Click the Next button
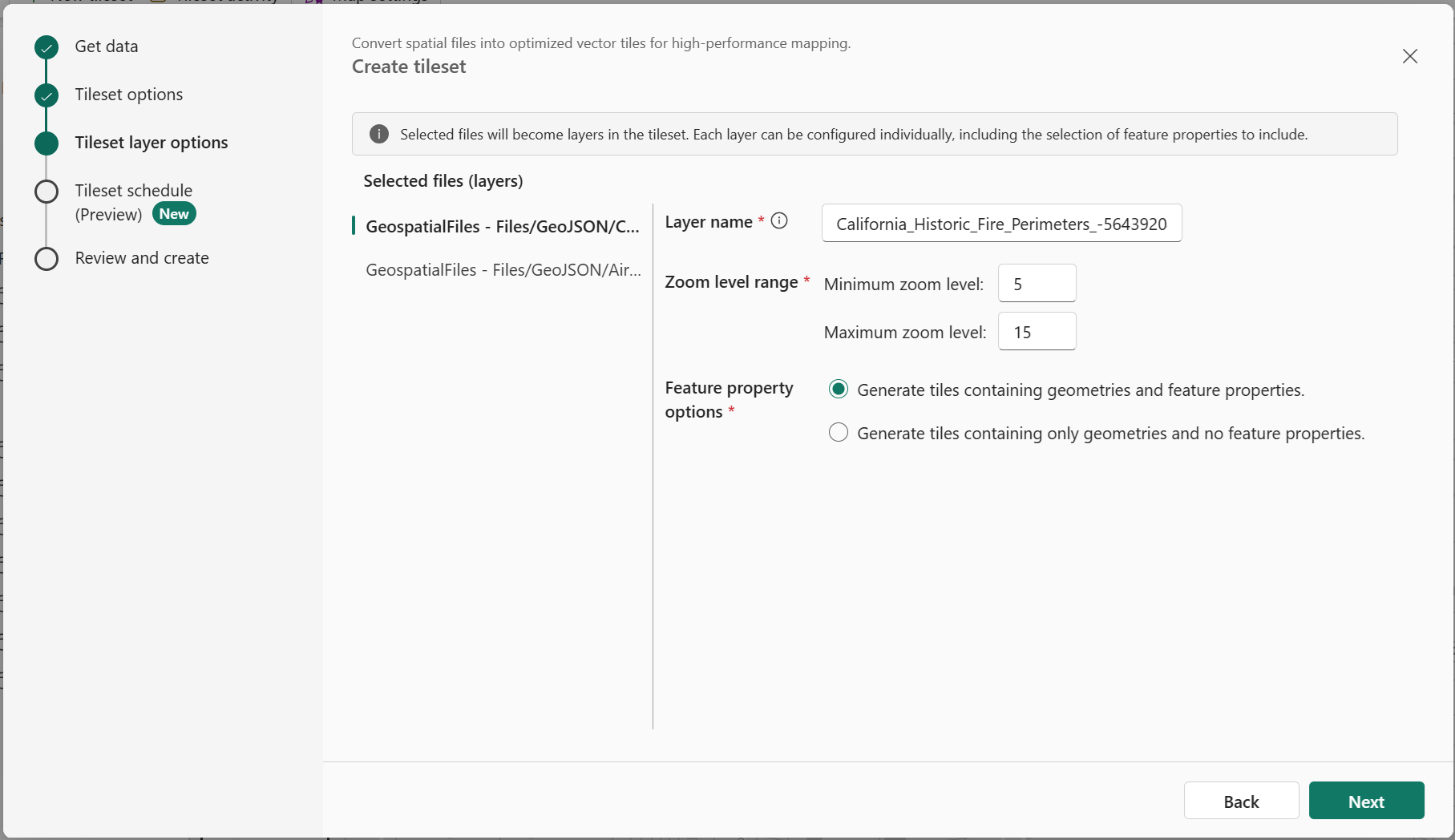The width and height of the screenshot is (1455, 840). point(1366,801)
